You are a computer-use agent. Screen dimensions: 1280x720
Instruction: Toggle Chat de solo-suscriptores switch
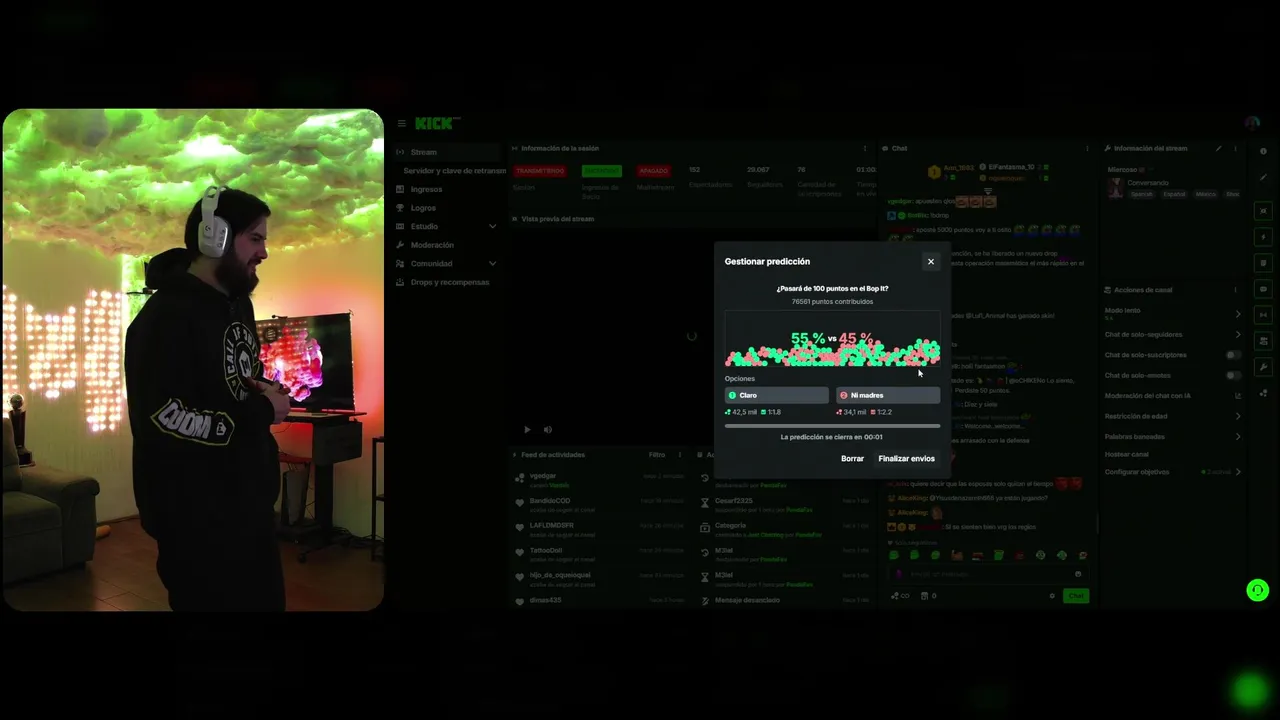(1234, 355)
